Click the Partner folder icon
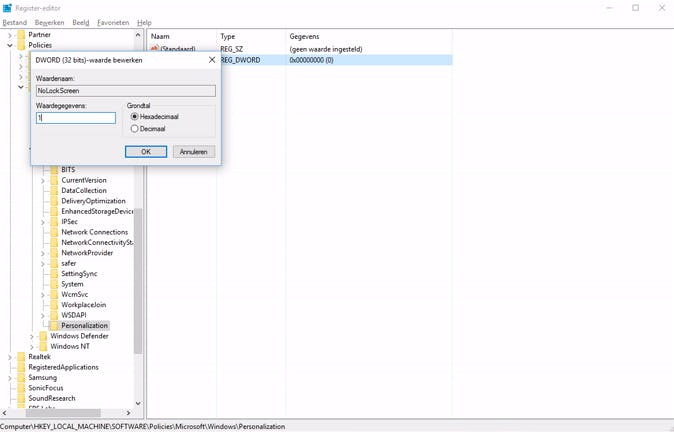 click(x=21, y=35)
